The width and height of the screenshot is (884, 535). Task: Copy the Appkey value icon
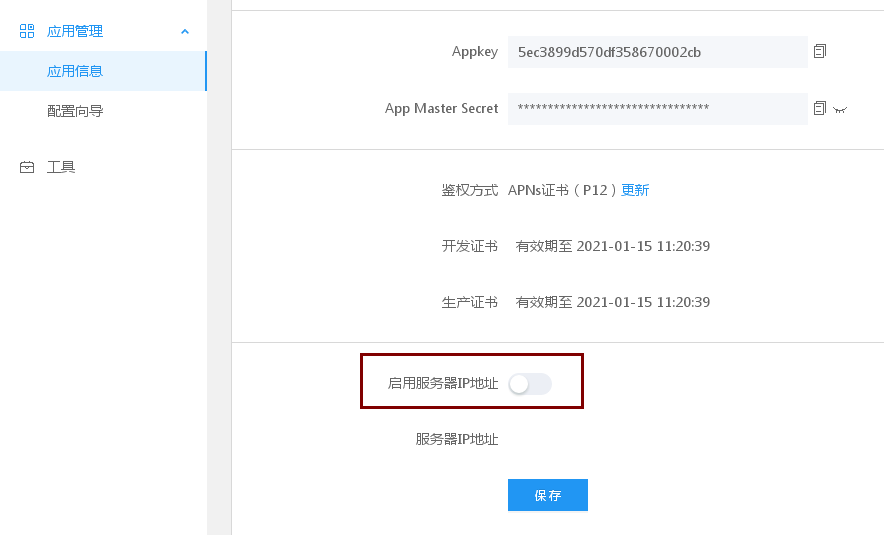(x=820, y=51)
